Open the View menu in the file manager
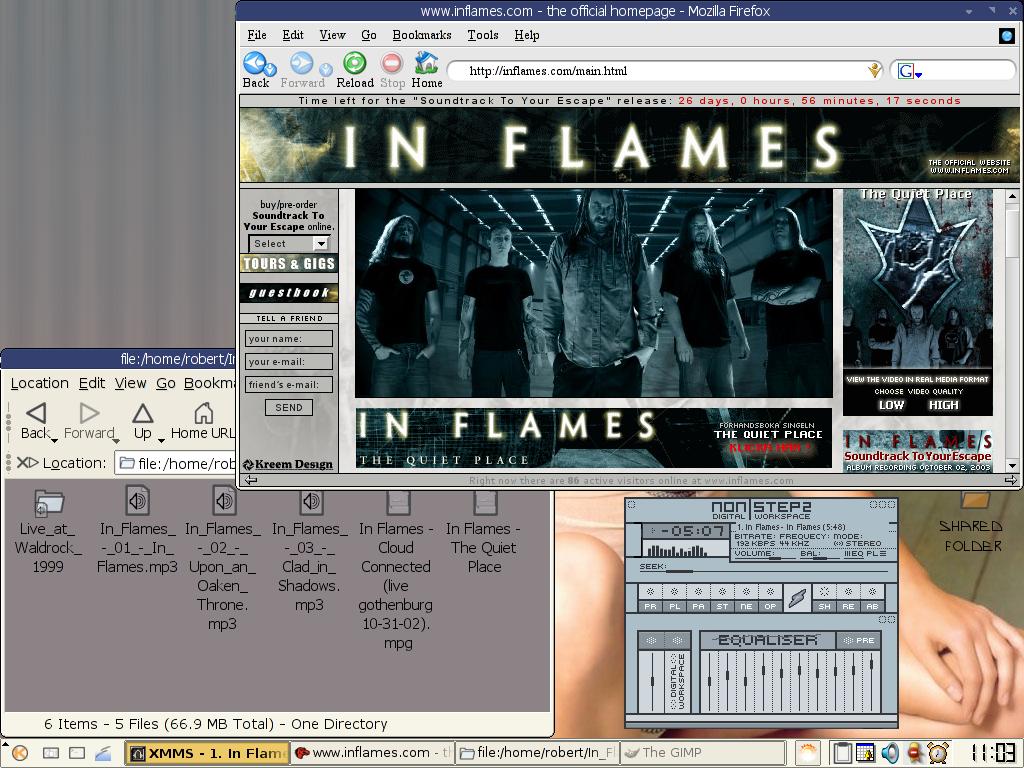The image size is (1024, 768). point(130,383)
